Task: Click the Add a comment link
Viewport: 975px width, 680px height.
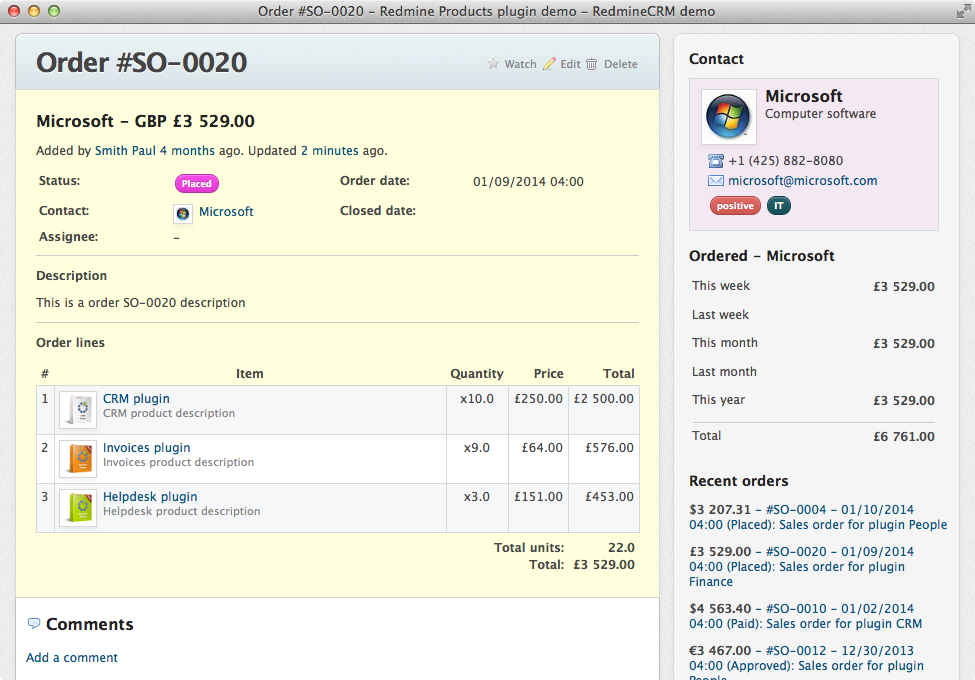Action: click(x=72, y=658)
